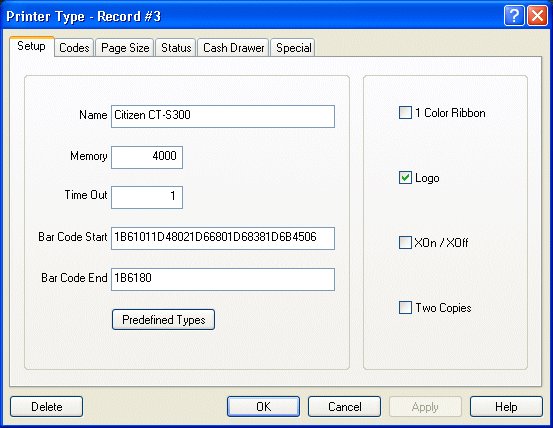Click the Delete button
The width and height of the screenshot is (553, 428).
point(47,406)
